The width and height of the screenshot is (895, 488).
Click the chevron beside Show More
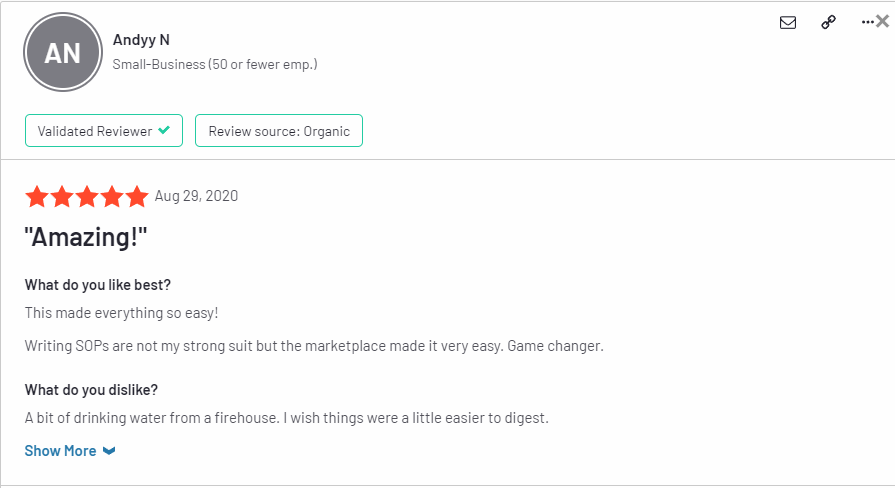pos(109,451)
